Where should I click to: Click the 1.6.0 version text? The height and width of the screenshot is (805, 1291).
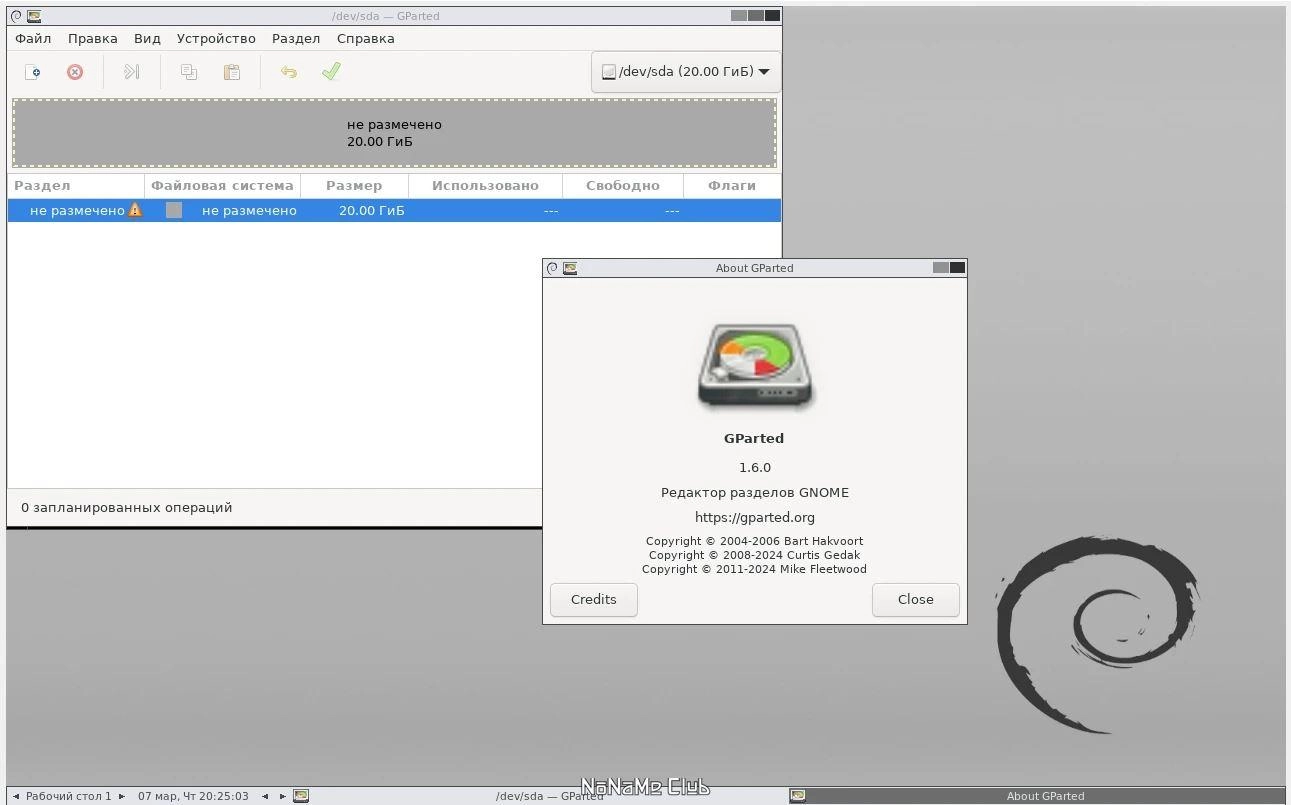(x=755, y=467)
